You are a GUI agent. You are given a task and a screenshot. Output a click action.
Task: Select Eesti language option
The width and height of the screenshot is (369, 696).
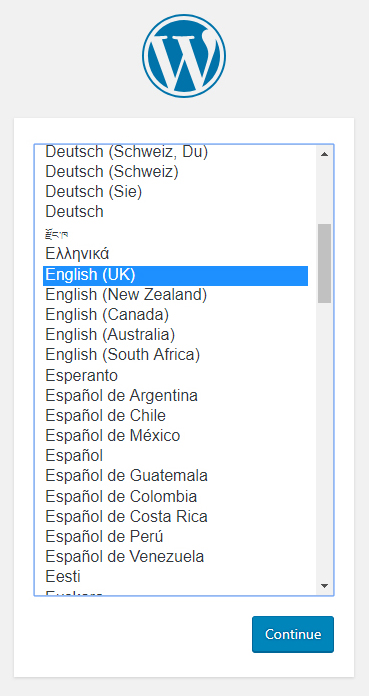175,577
